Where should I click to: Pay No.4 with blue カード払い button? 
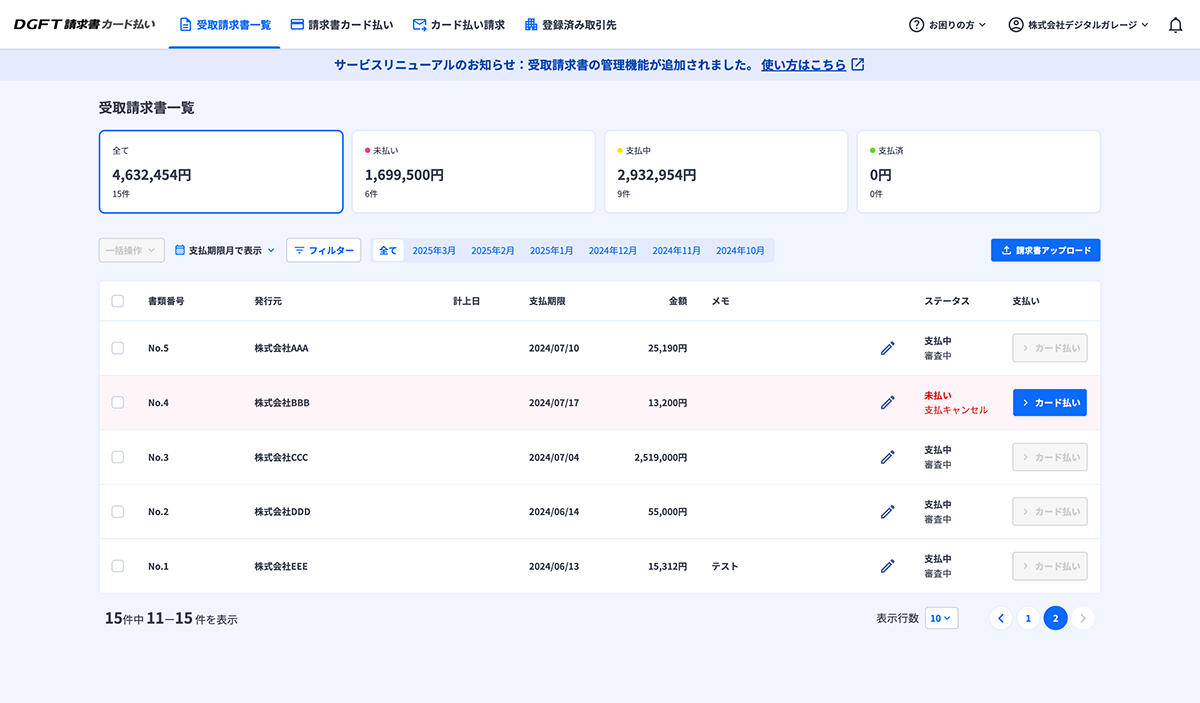click(x=1049, y=402)
